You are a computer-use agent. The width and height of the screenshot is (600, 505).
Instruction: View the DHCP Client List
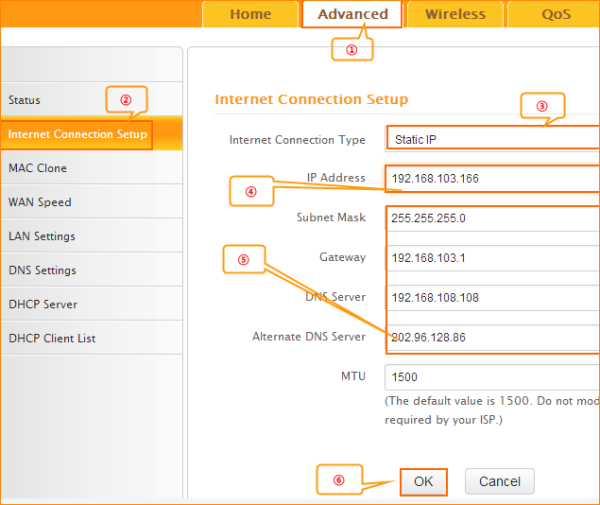pyautogui.click(x=52, y=338)
